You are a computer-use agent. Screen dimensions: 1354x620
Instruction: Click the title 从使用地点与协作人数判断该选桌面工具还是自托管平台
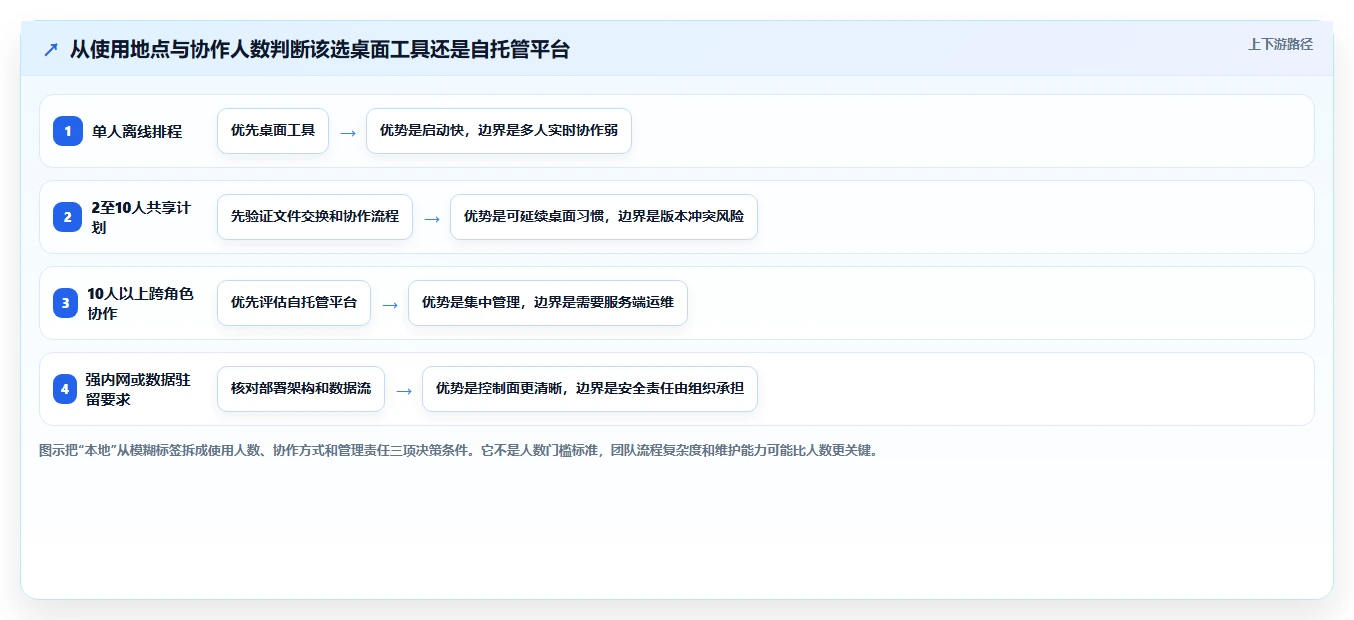320,50
